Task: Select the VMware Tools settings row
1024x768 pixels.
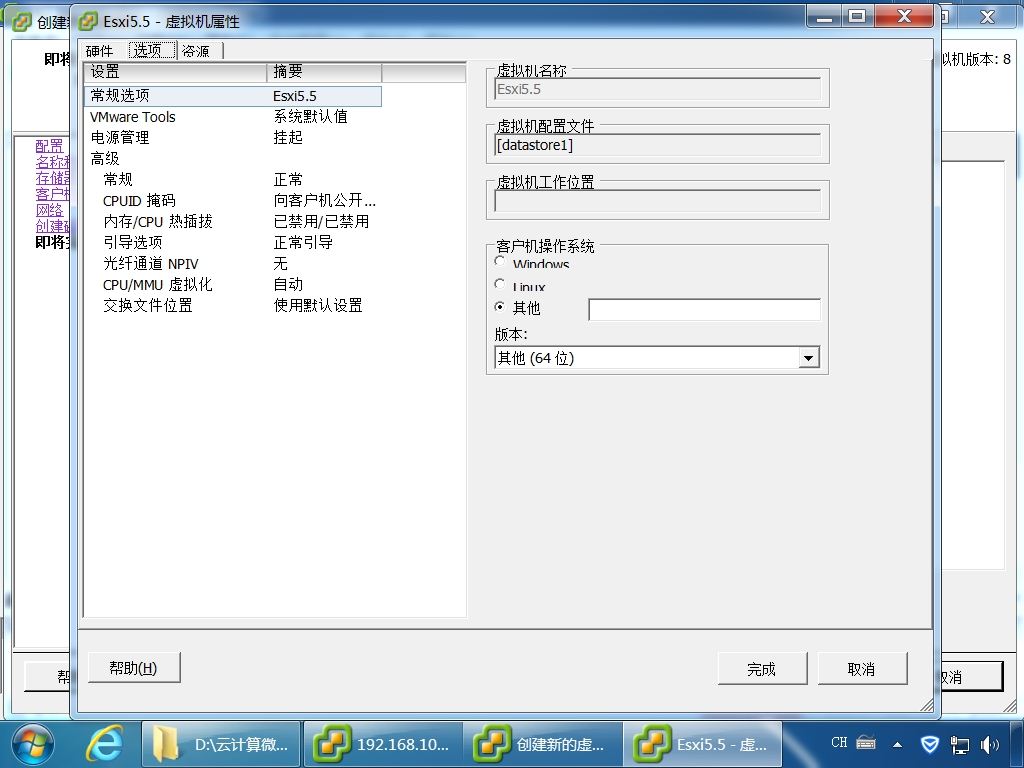Action: [233, 117]
